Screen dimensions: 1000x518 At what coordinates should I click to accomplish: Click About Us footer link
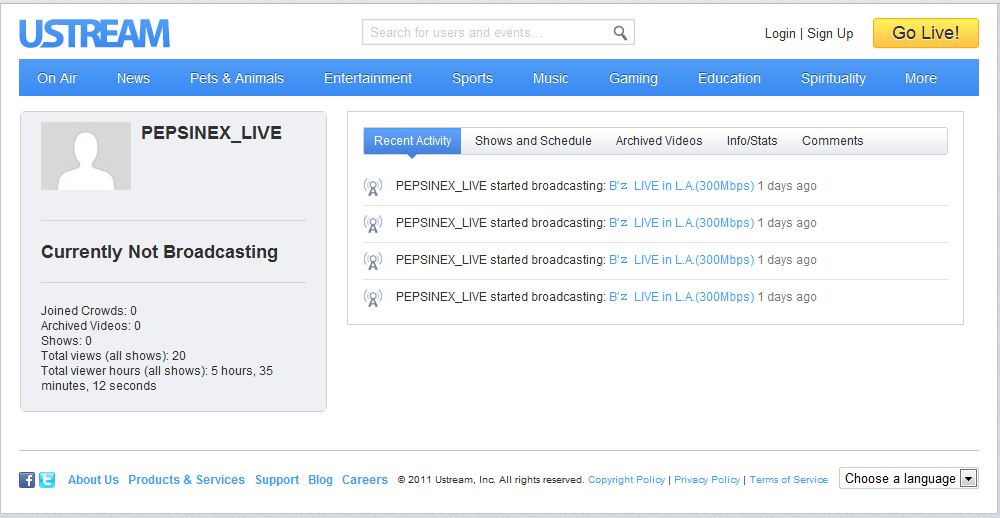tap(93, 480)
